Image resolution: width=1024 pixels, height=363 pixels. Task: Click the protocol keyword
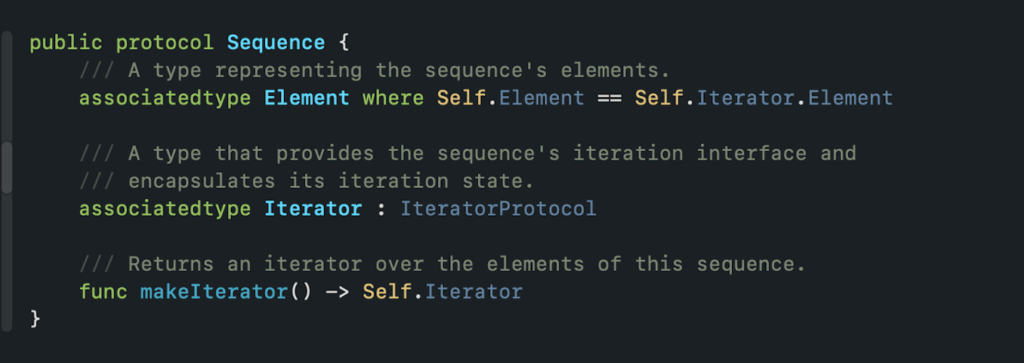(x=165, y=43)
